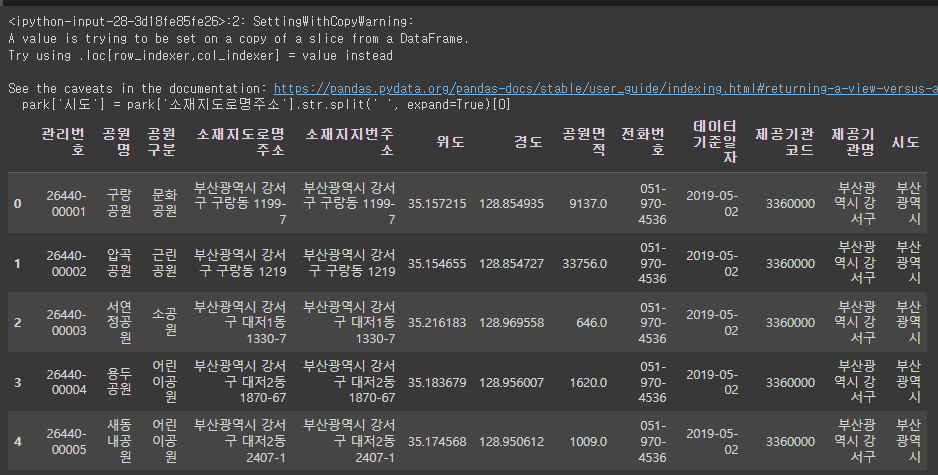Click 소공원 park type cell
The height and width of the screenshot is (475, 938).
click(165, 322)
